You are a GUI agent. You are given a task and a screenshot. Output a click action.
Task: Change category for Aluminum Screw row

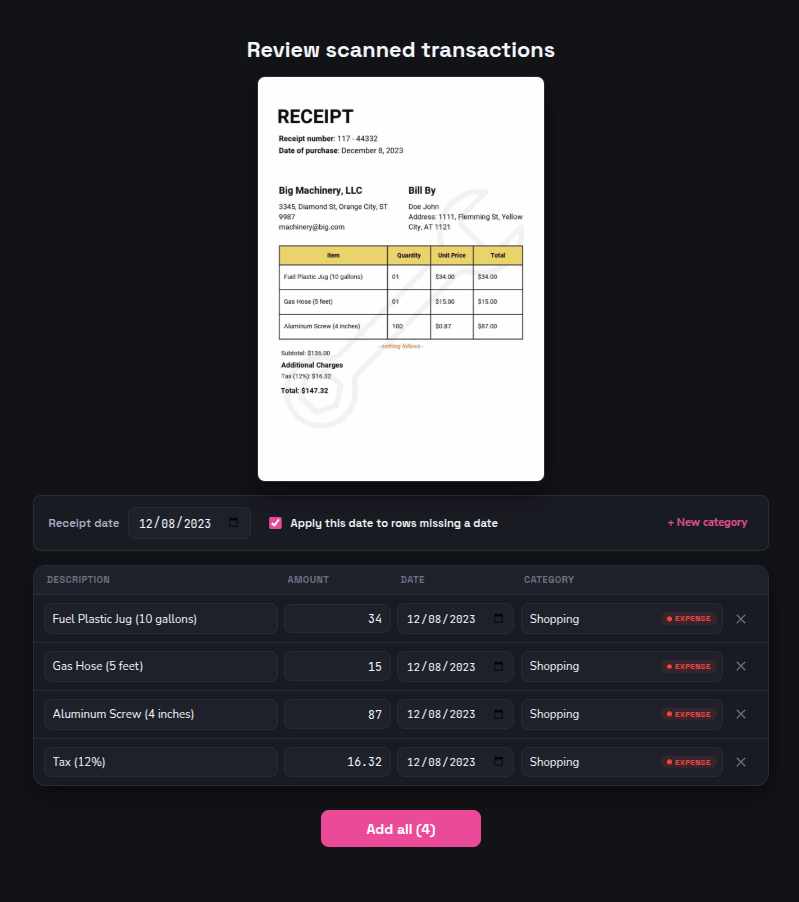tap(622, 714)
